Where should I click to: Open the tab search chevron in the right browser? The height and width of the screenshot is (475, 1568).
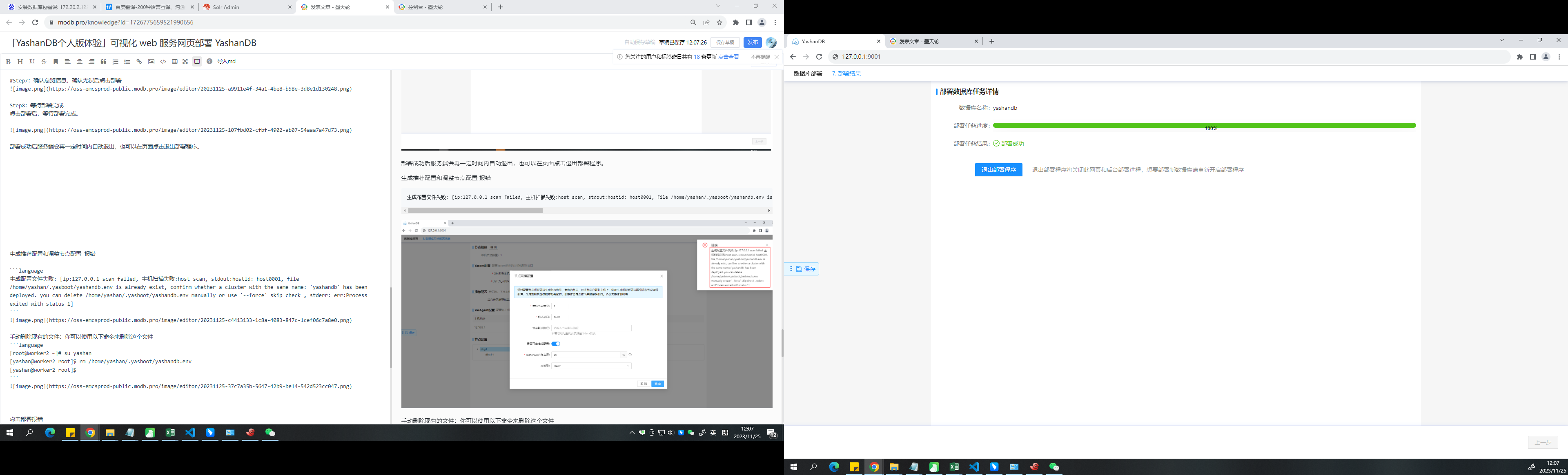(x=1502, y=40)
